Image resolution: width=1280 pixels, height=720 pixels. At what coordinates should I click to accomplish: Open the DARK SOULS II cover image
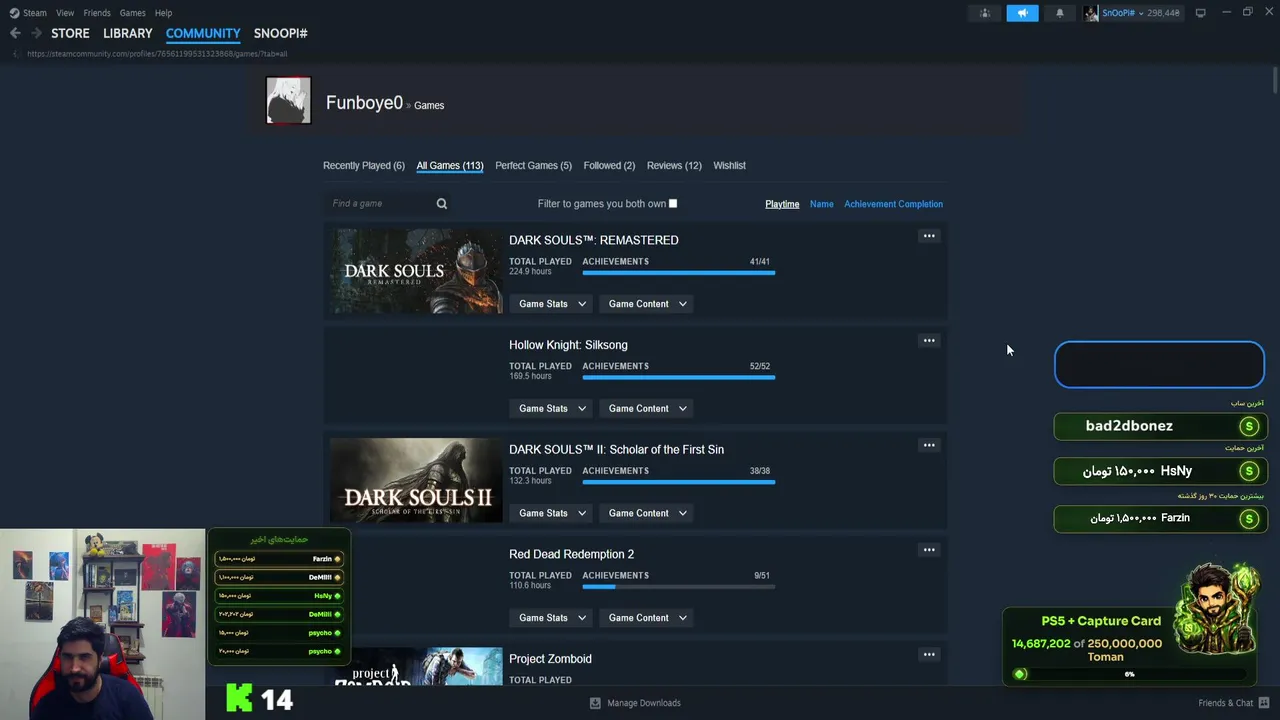click(x=416, y=480)
